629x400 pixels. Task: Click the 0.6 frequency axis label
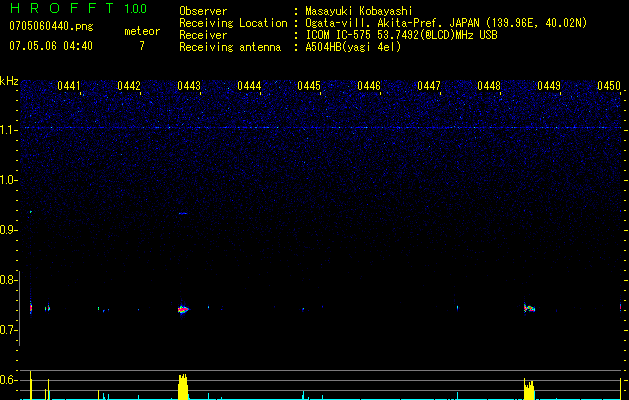(x=9, y=380)
